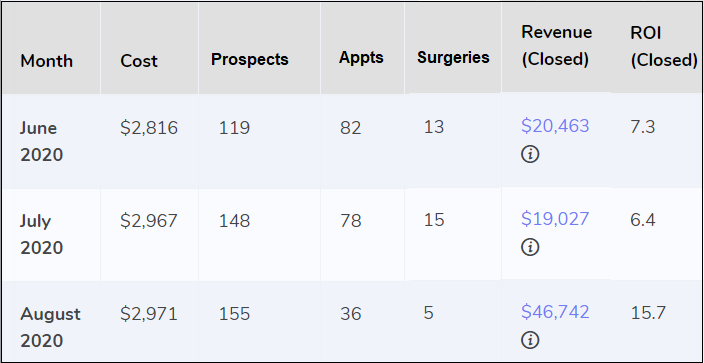Select the Revenue (Closed) column header

[557, 46]
